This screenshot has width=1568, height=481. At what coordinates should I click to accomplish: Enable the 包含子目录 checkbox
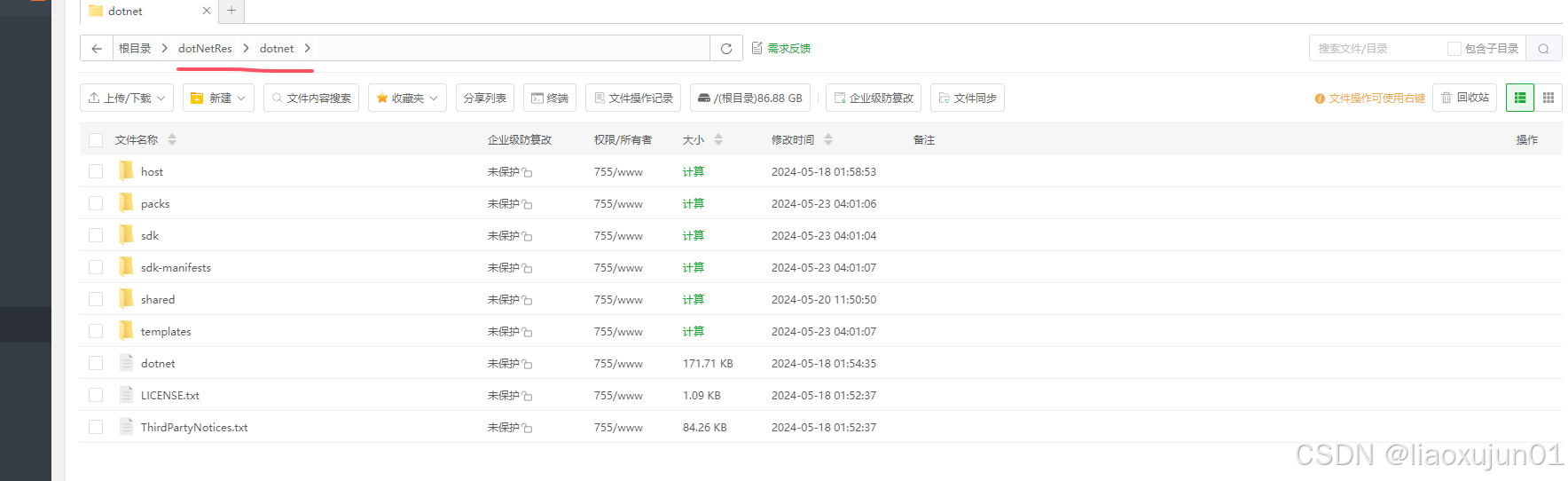(1454, 49)
